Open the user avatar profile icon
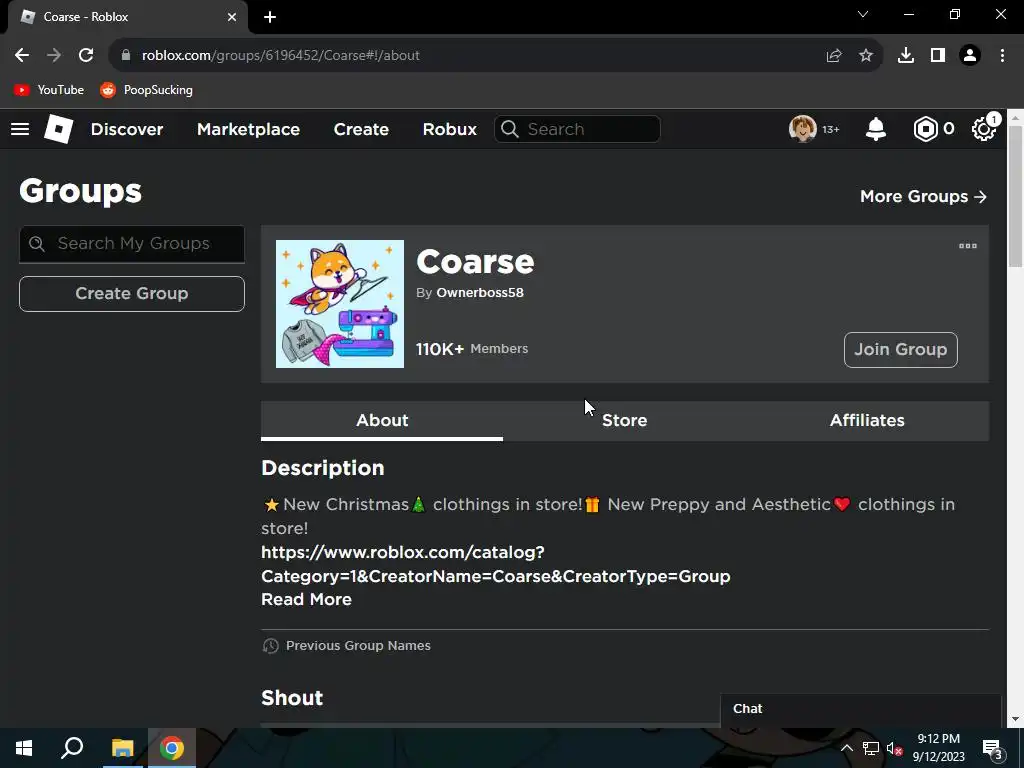Screen dimensions: 1024x768 (x=803, y=129)
